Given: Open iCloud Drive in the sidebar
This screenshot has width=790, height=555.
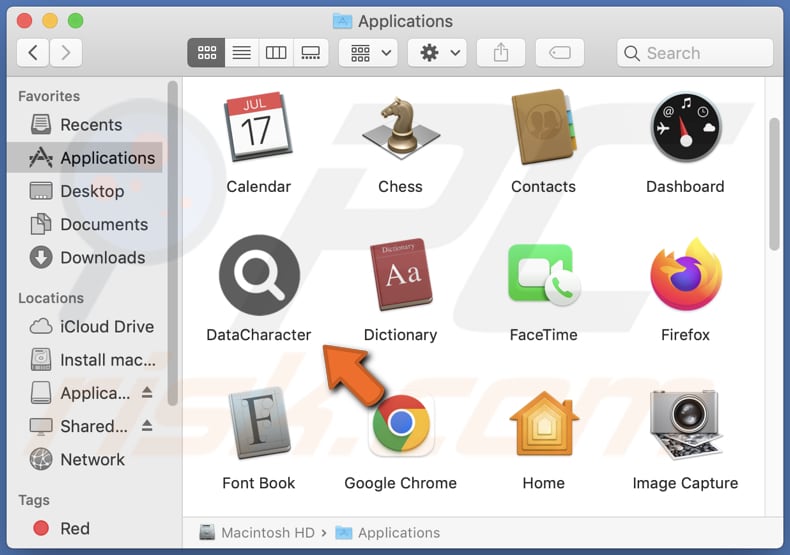Looking at the screenshot, I should [85, 326].
